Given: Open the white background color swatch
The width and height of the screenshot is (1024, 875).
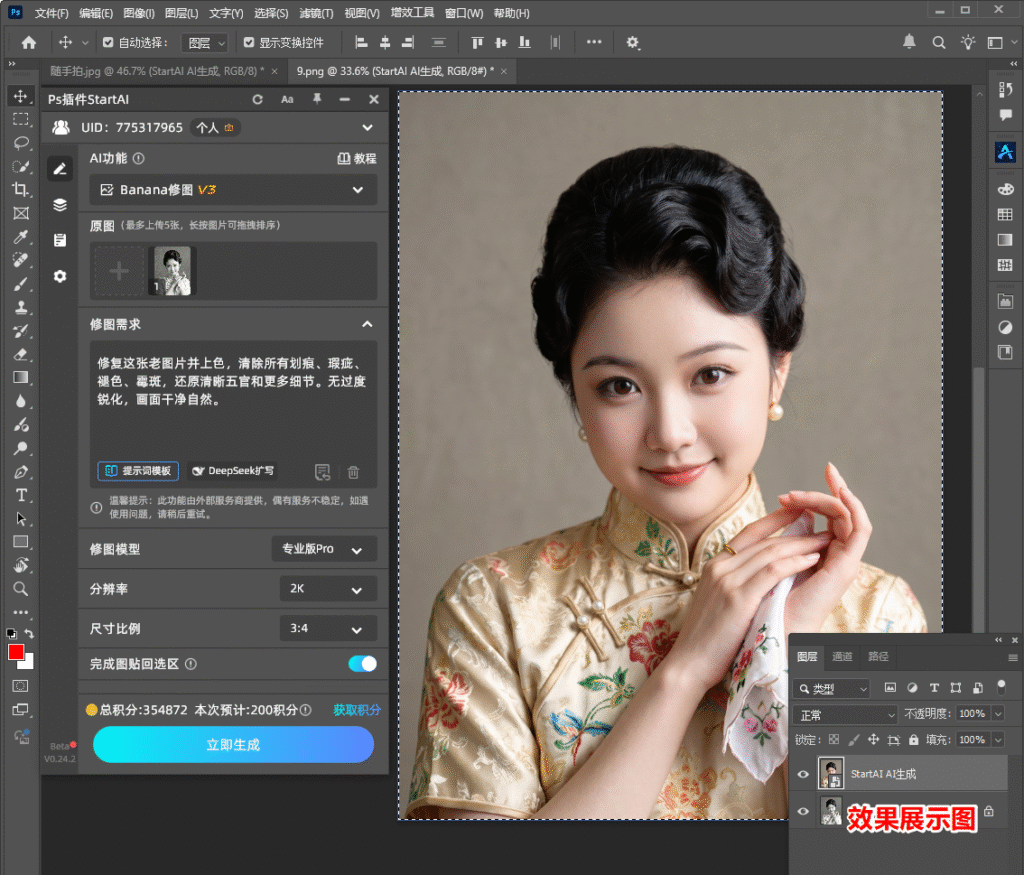Looking at the screenshot, I should 28,663.
